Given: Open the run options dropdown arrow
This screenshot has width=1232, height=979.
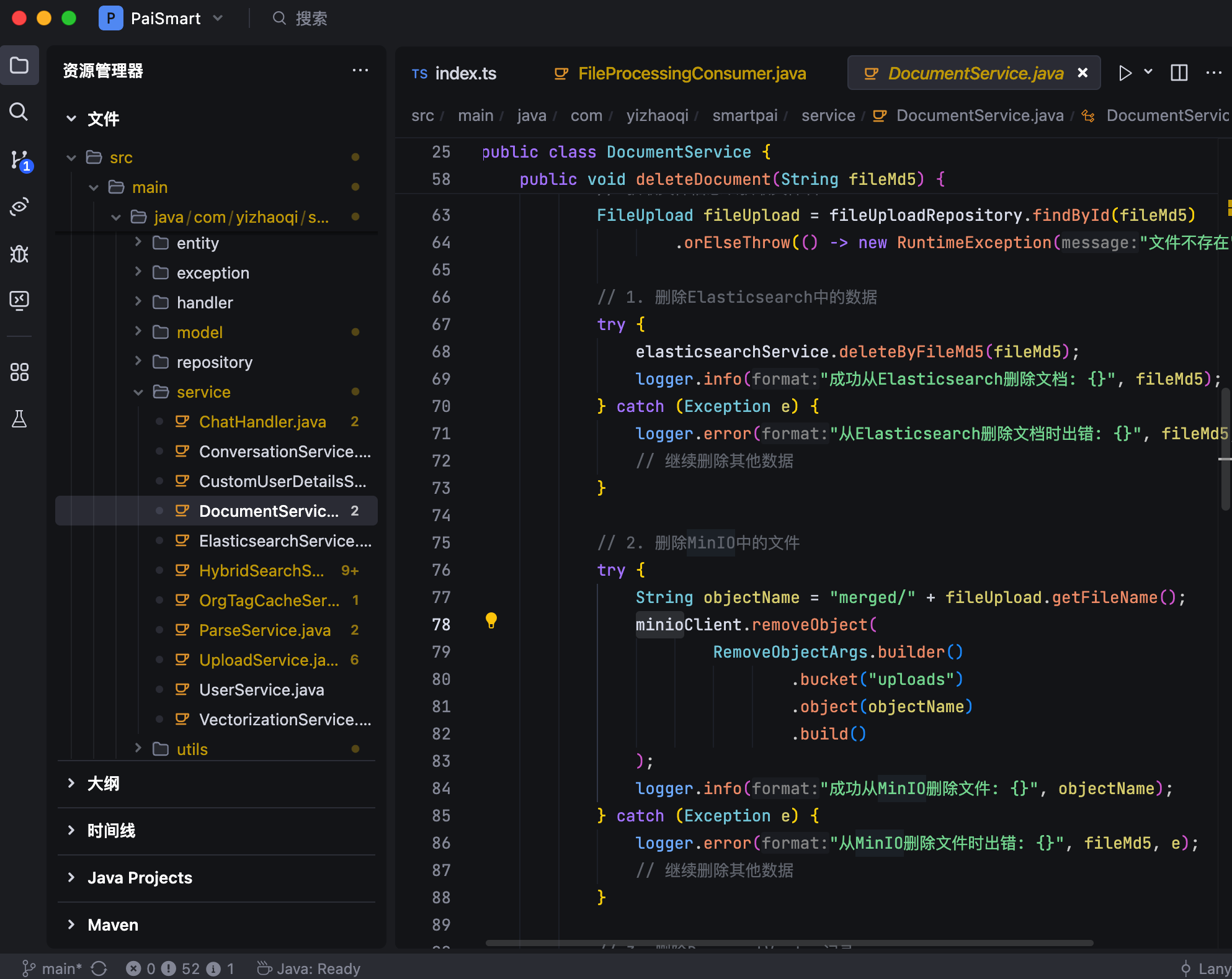Looking at the screenshot, I should [1148, 72].
